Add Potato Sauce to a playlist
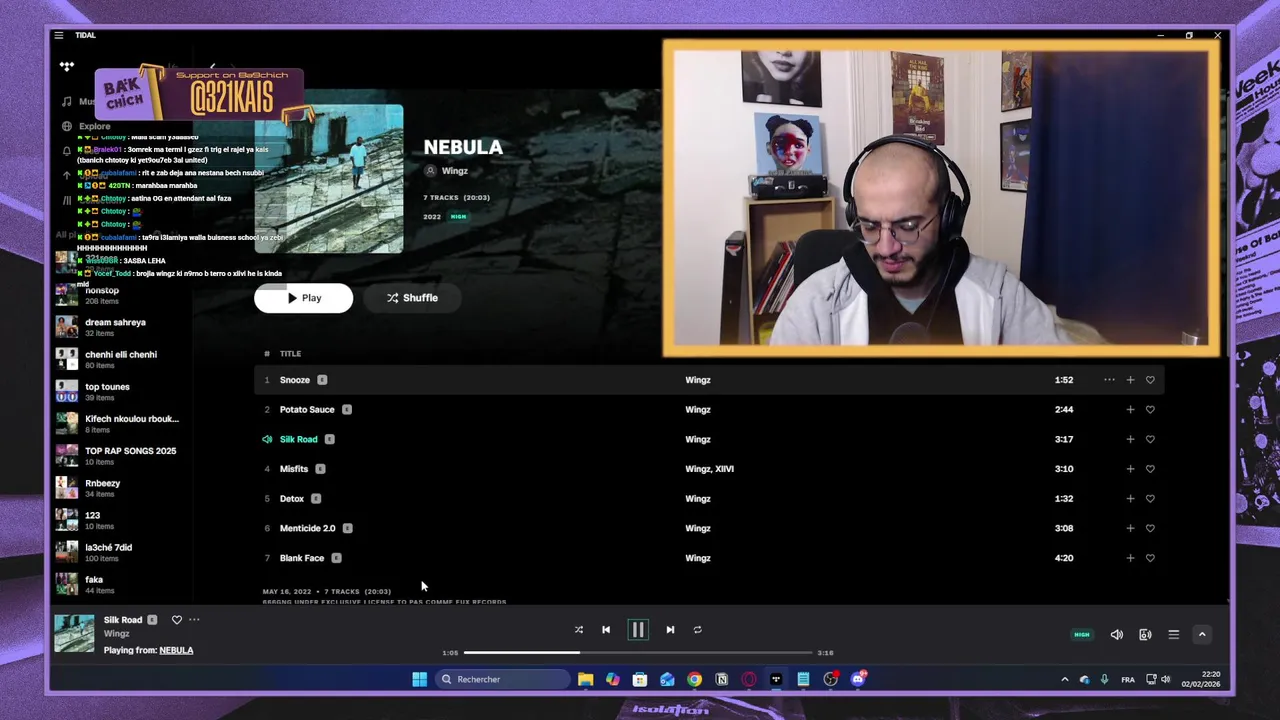Screen dimensions: 1280x720 pyautogui.click(x=1130, y=409)
